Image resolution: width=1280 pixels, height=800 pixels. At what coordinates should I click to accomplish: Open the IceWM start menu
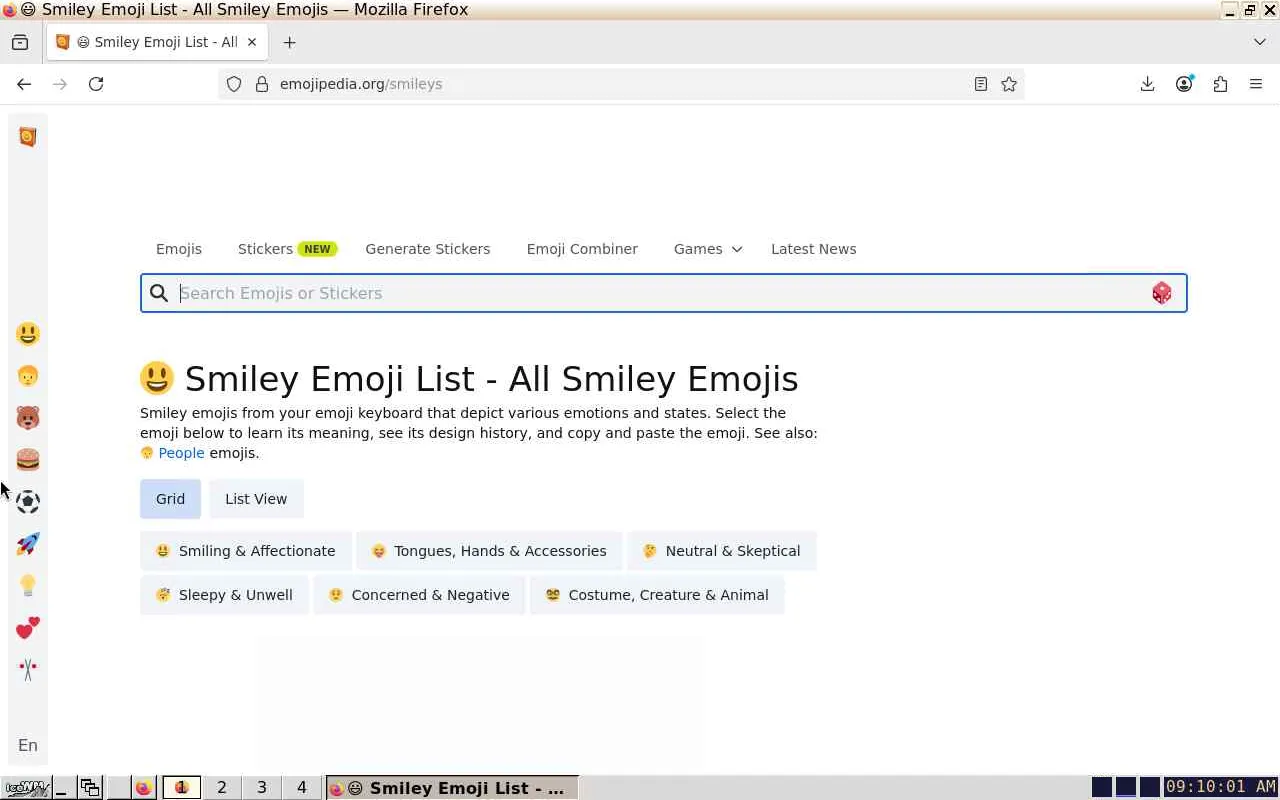click(x=26, y=788)
